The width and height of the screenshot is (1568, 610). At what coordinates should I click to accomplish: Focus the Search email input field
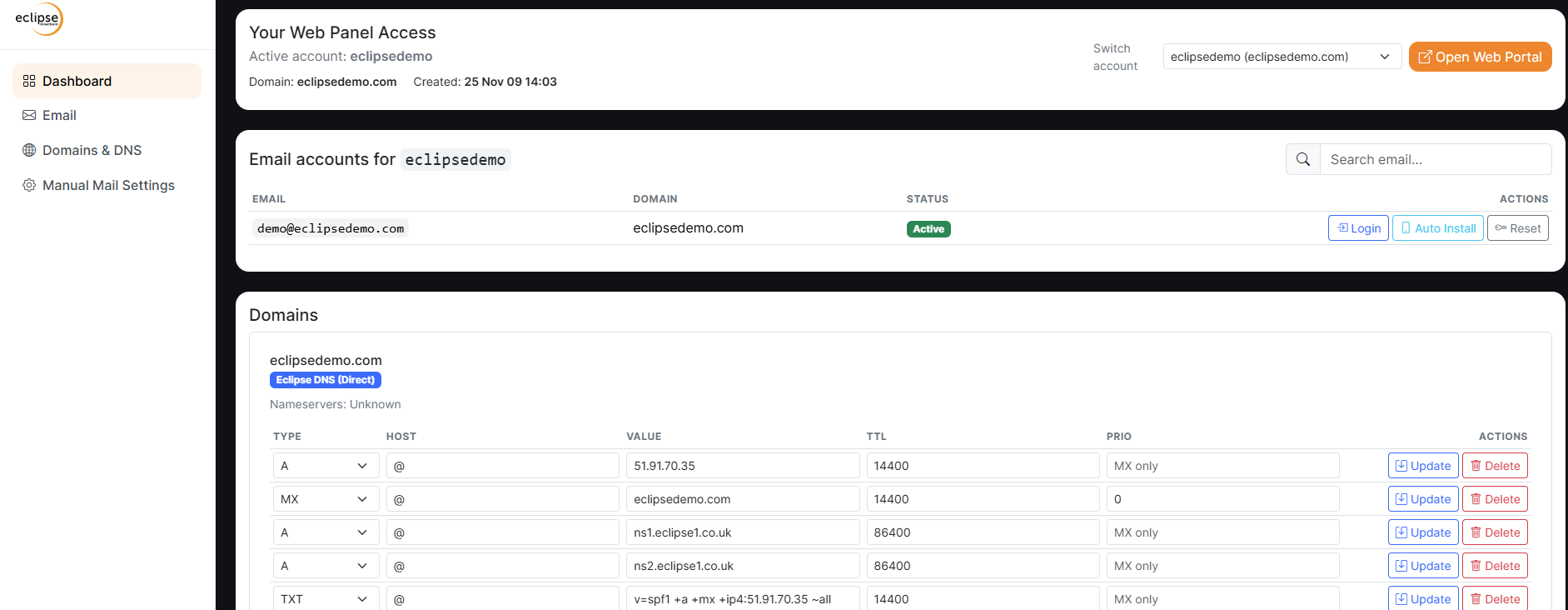(x=1435, y=159)
